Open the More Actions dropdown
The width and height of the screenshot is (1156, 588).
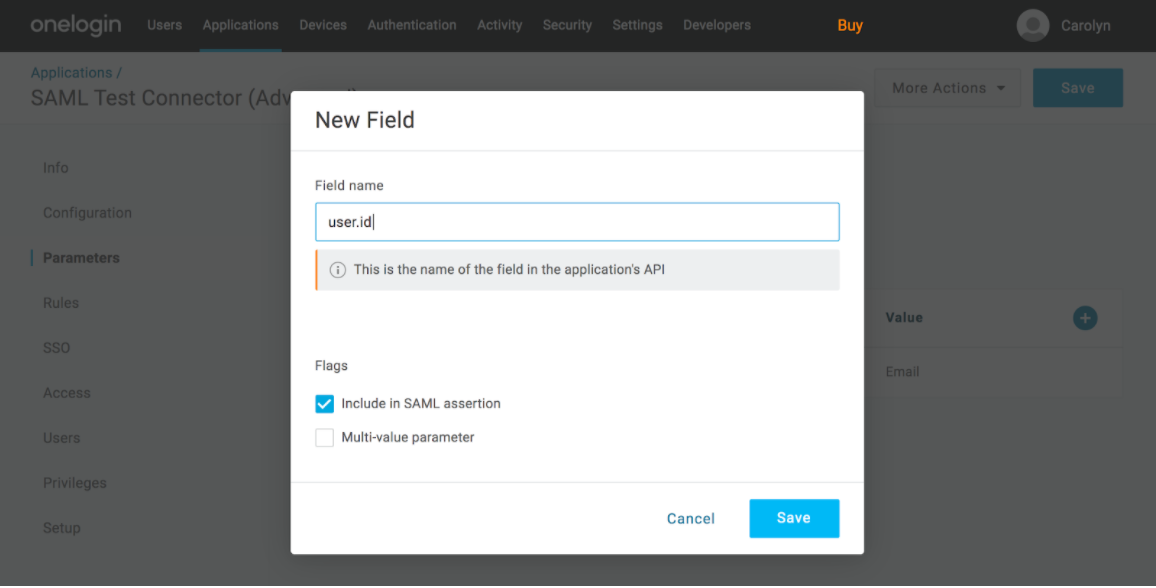(x=946, y=88)
